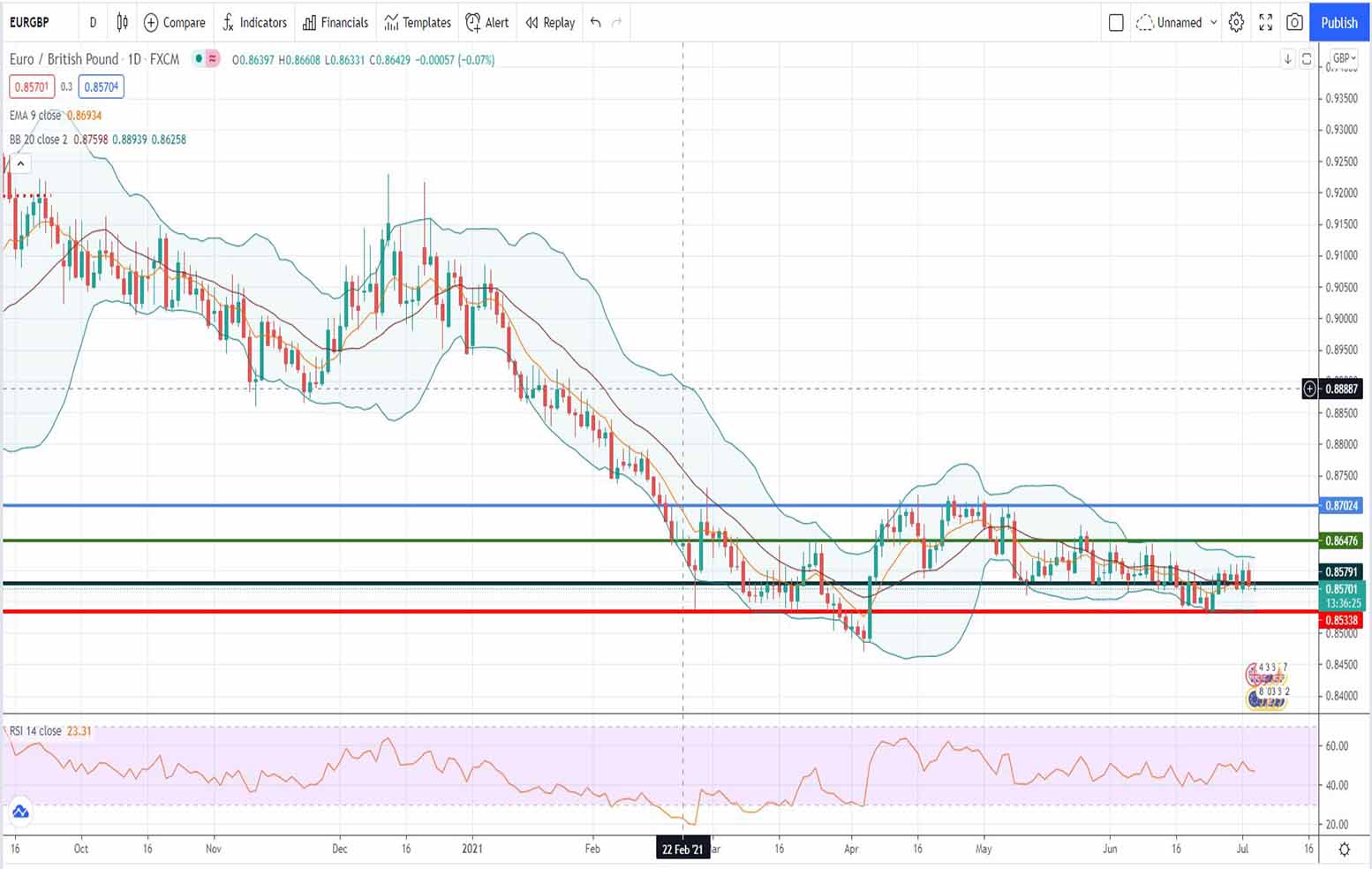
Task: Open chart settings gear in top toolbar
Action: [x=1236, y=22]
